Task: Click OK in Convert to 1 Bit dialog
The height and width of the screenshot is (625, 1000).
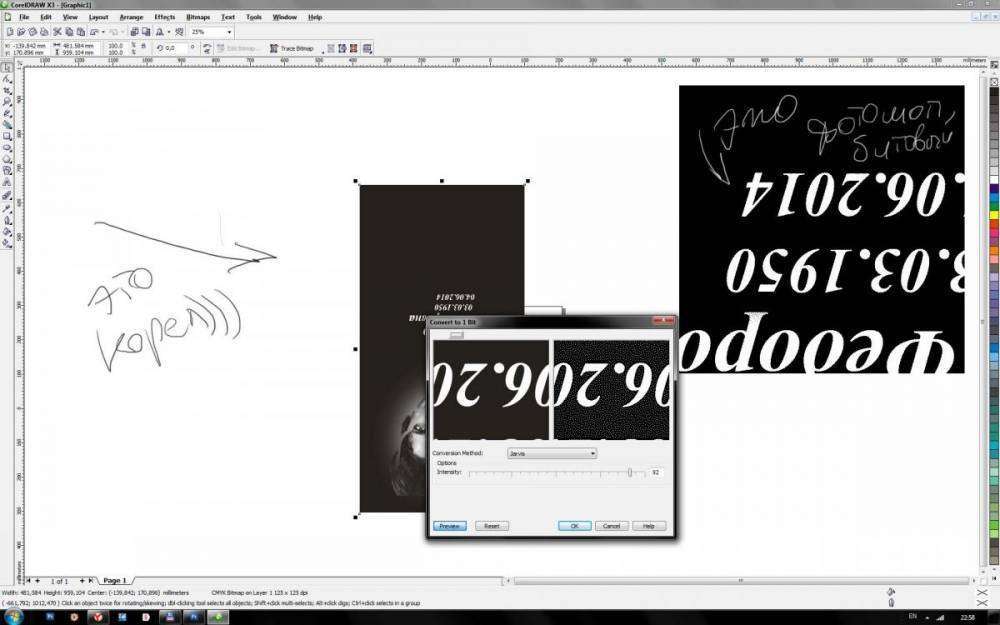Action: [574, 526]
